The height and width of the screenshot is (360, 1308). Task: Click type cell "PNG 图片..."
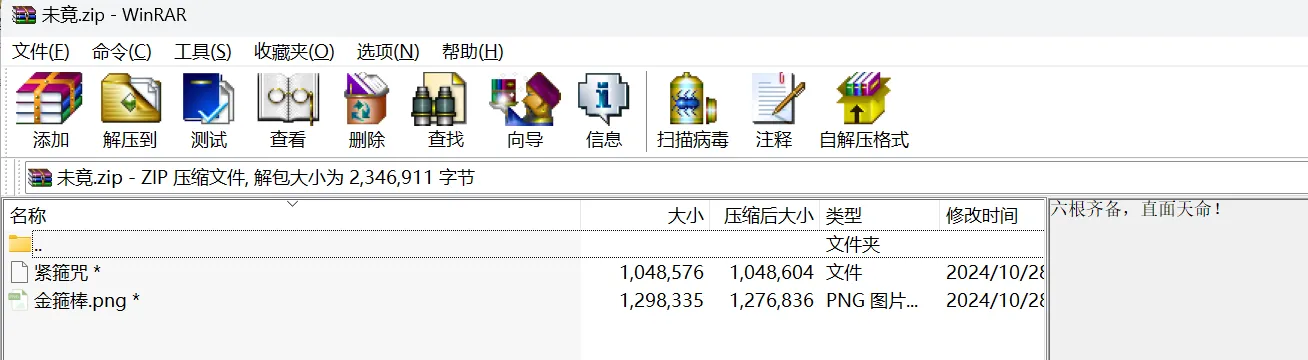click(872, 300)
